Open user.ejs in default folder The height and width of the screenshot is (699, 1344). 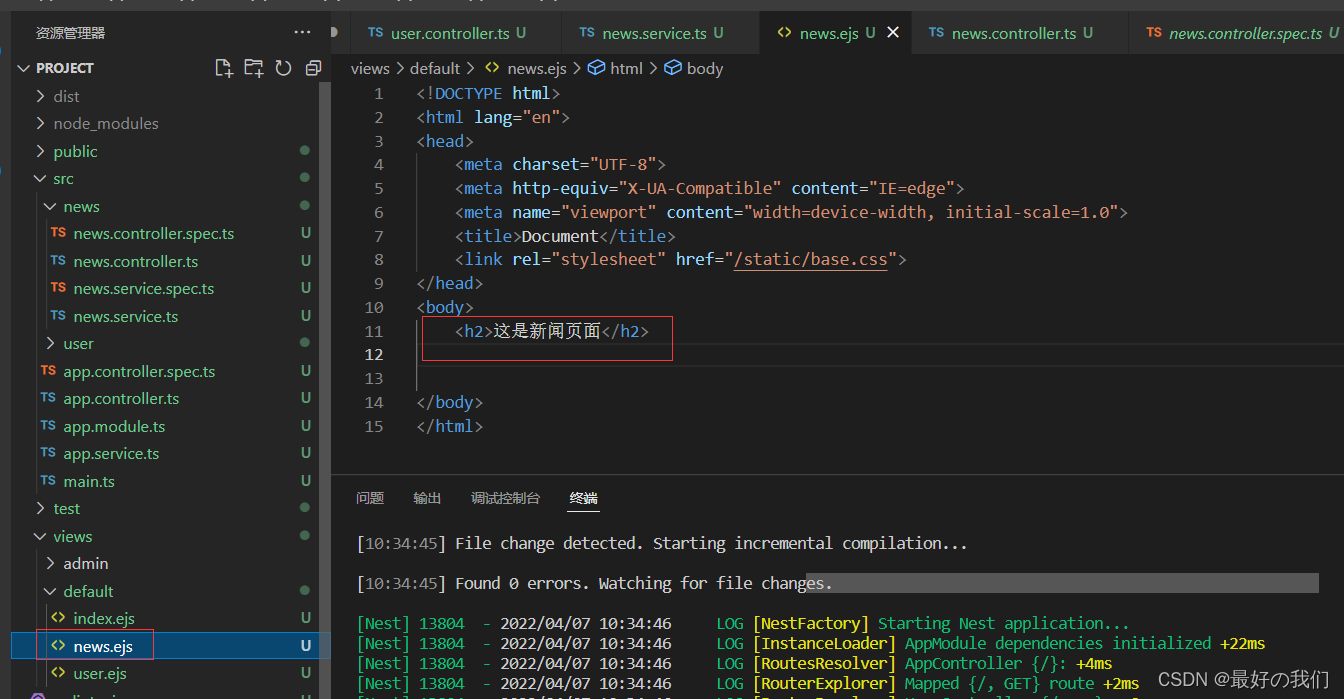tap(100, 674)
